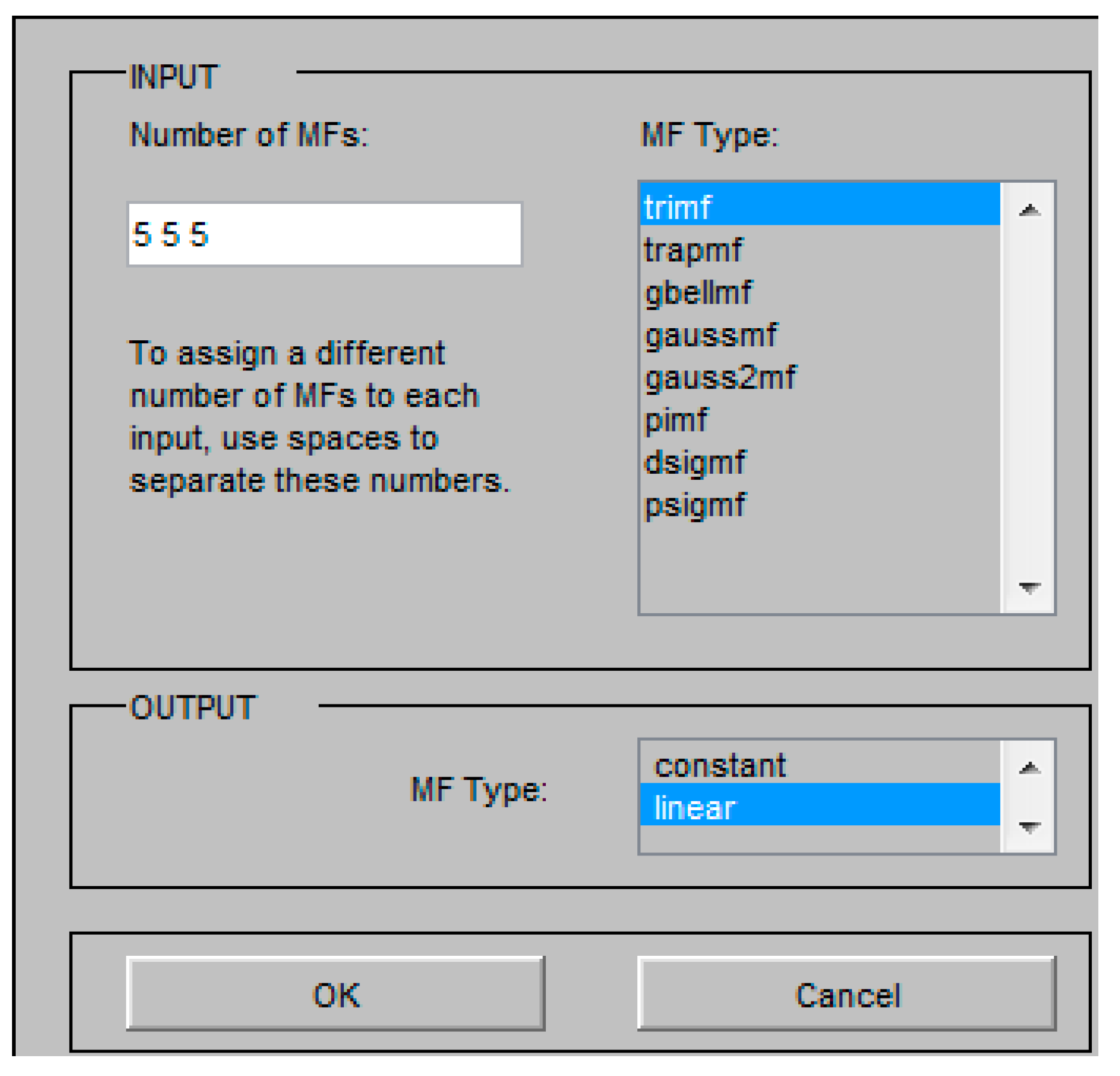Click input MF Type scrollbar track

[x=1029, y=397]
